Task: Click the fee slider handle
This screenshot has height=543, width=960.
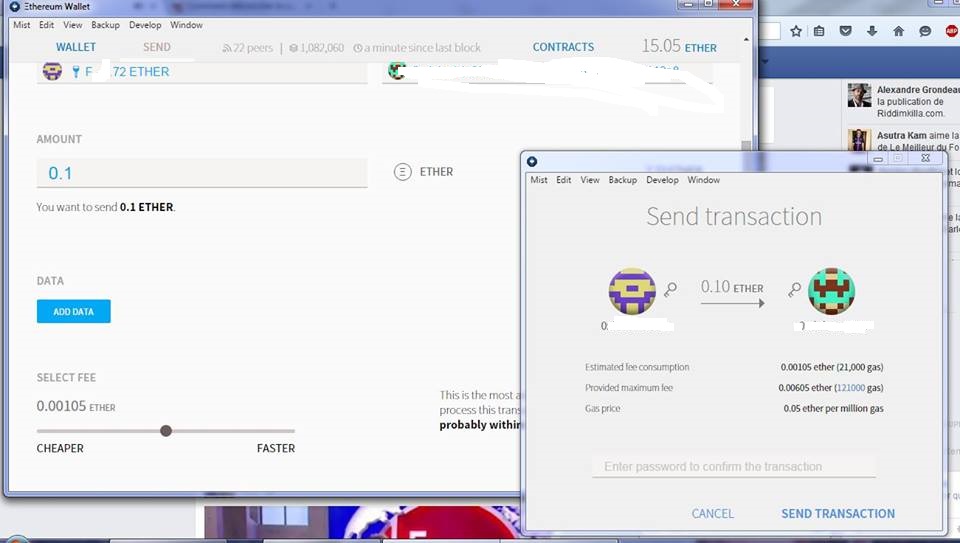Action: pyautogui.click(x=166, y=431)
